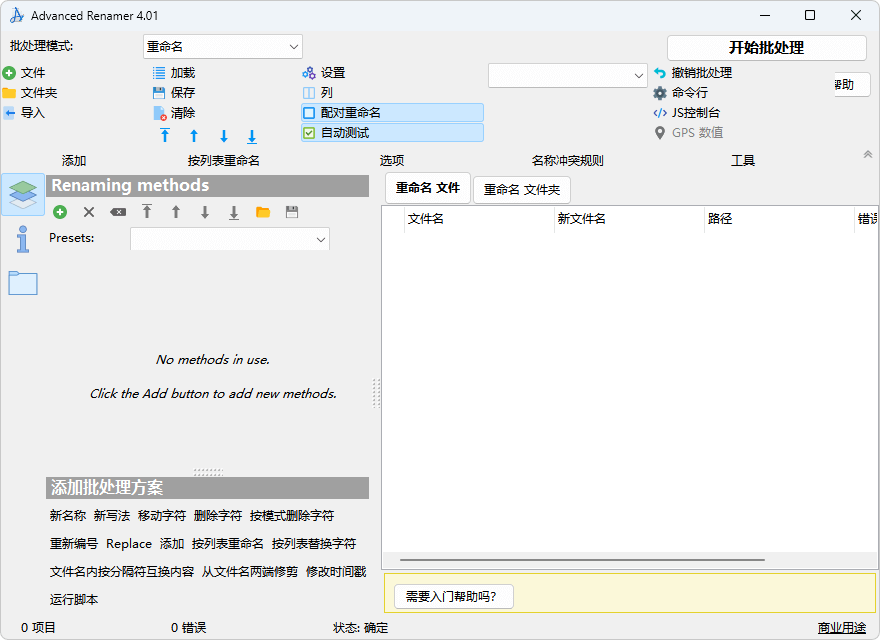Open methods preset with orange folder icon
The image size is (880, 640).
click(x=263, y=212)
